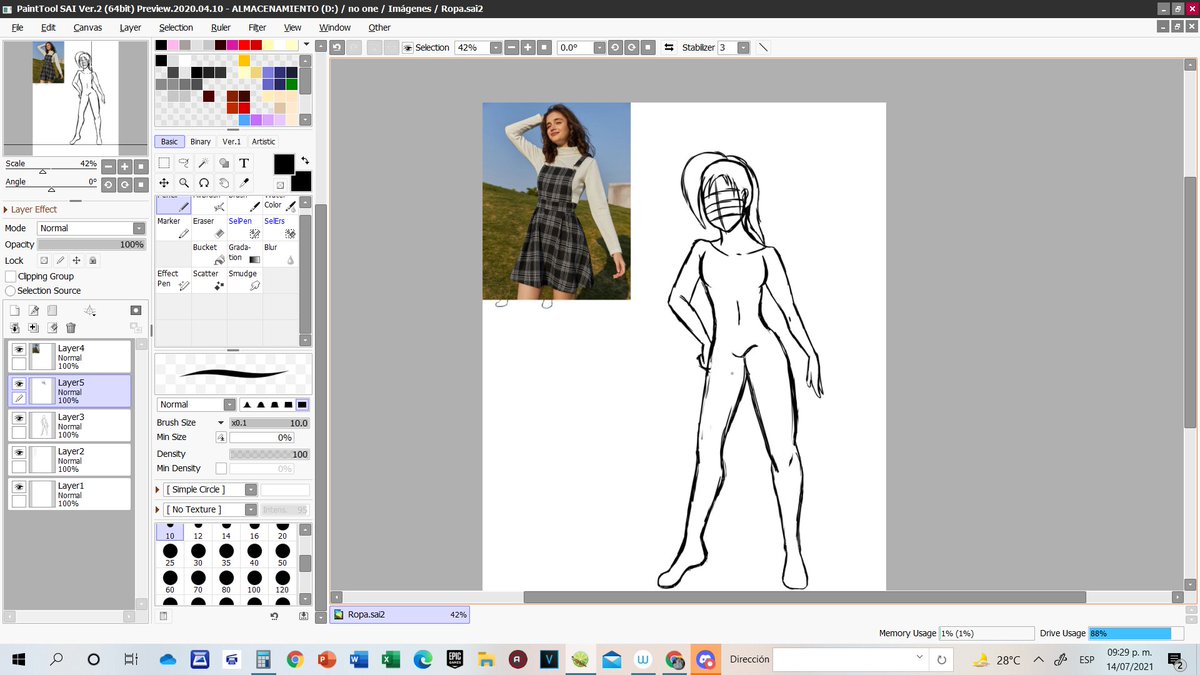Select the Zoom magnifier tool
Viewport: 1200px width, 675px height.
(x=184, y=183)
